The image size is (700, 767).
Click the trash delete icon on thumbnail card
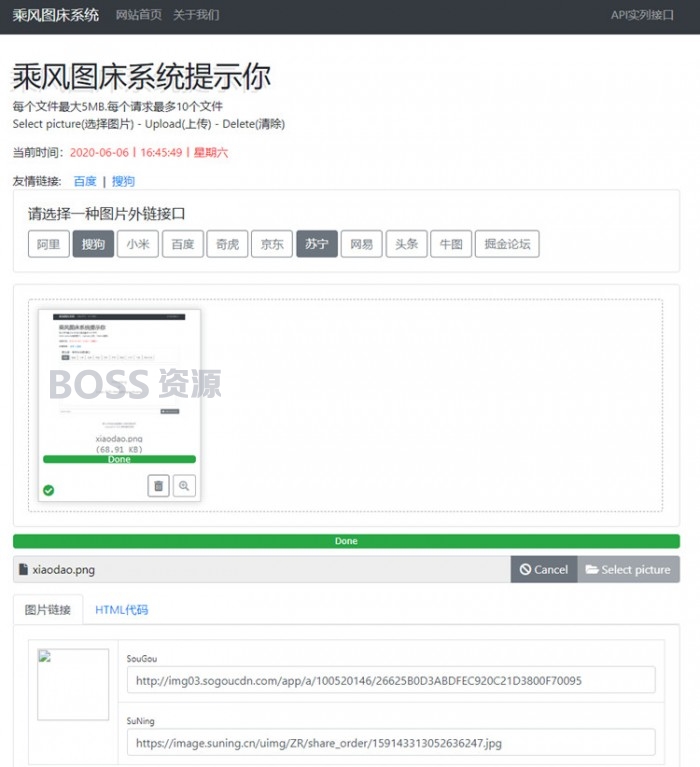click(158, 486)
